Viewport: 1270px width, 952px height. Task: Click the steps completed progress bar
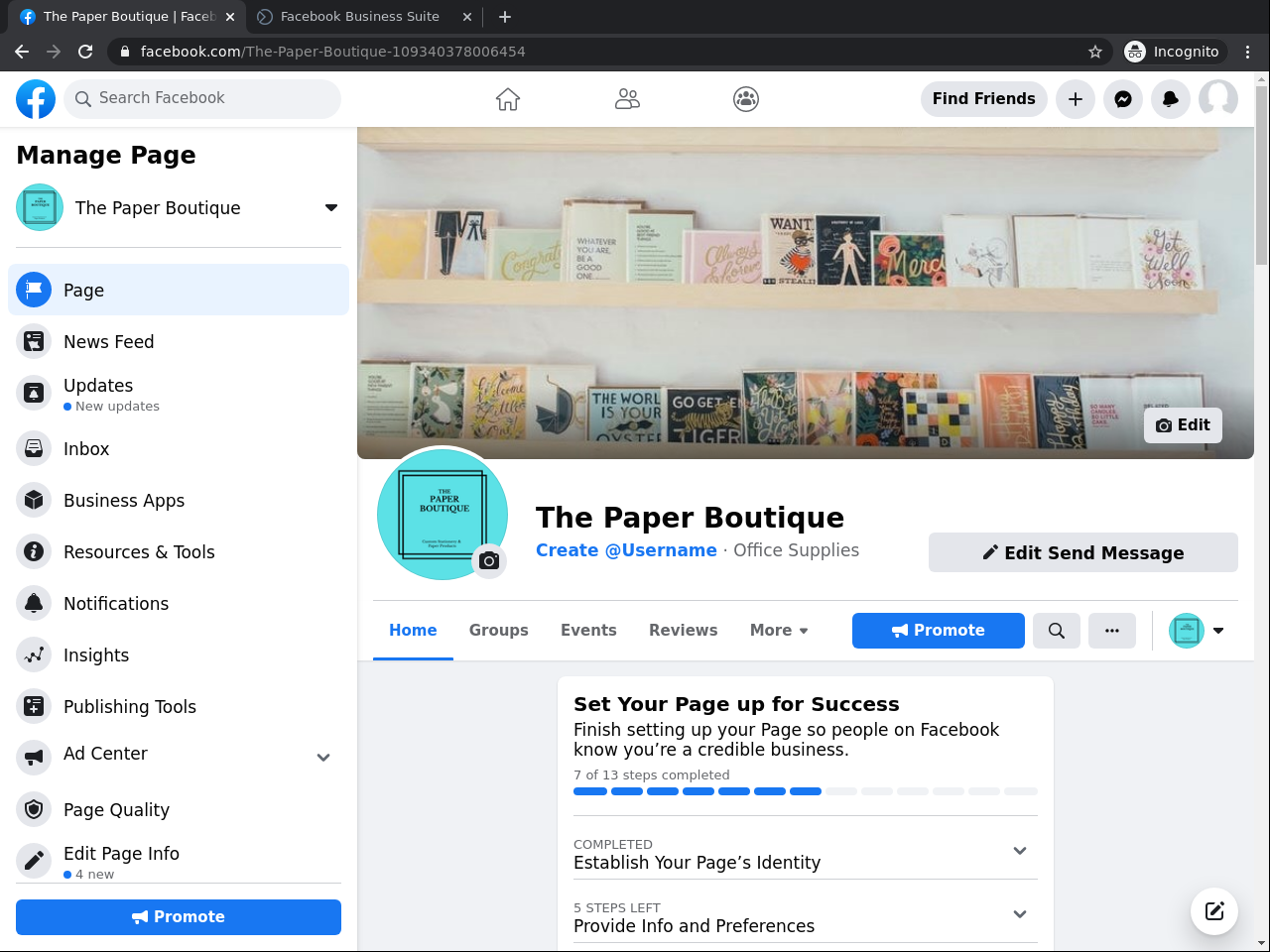(806, 791)
